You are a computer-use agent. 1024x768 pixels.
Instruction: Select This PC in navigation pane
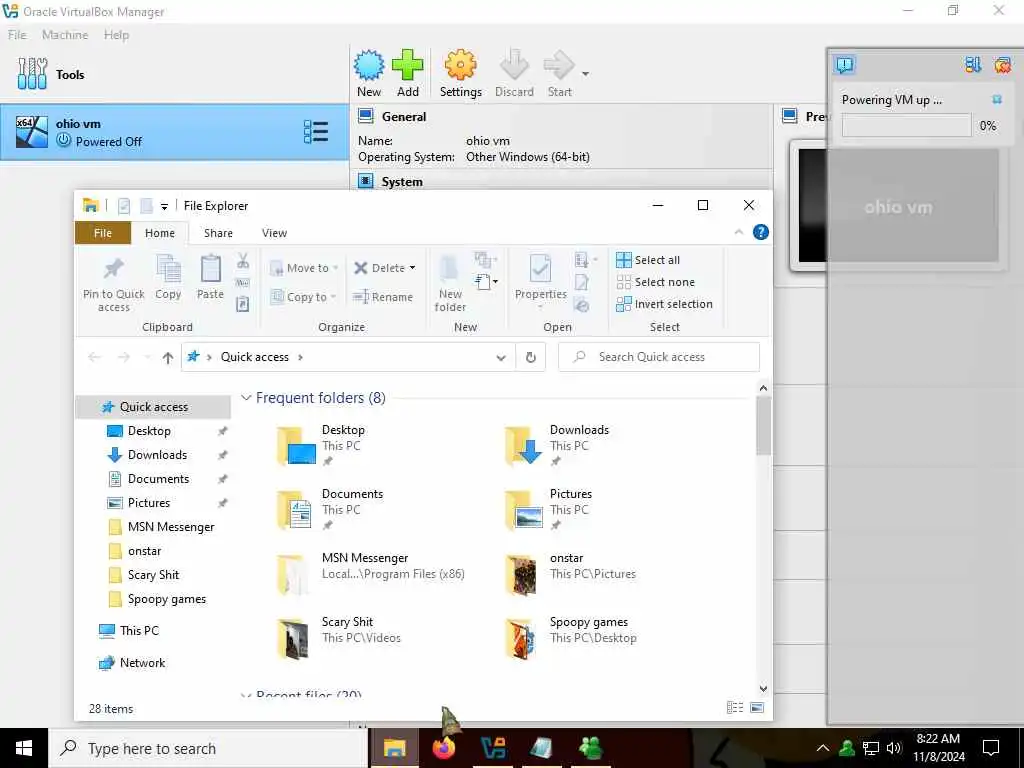(139, 630)
